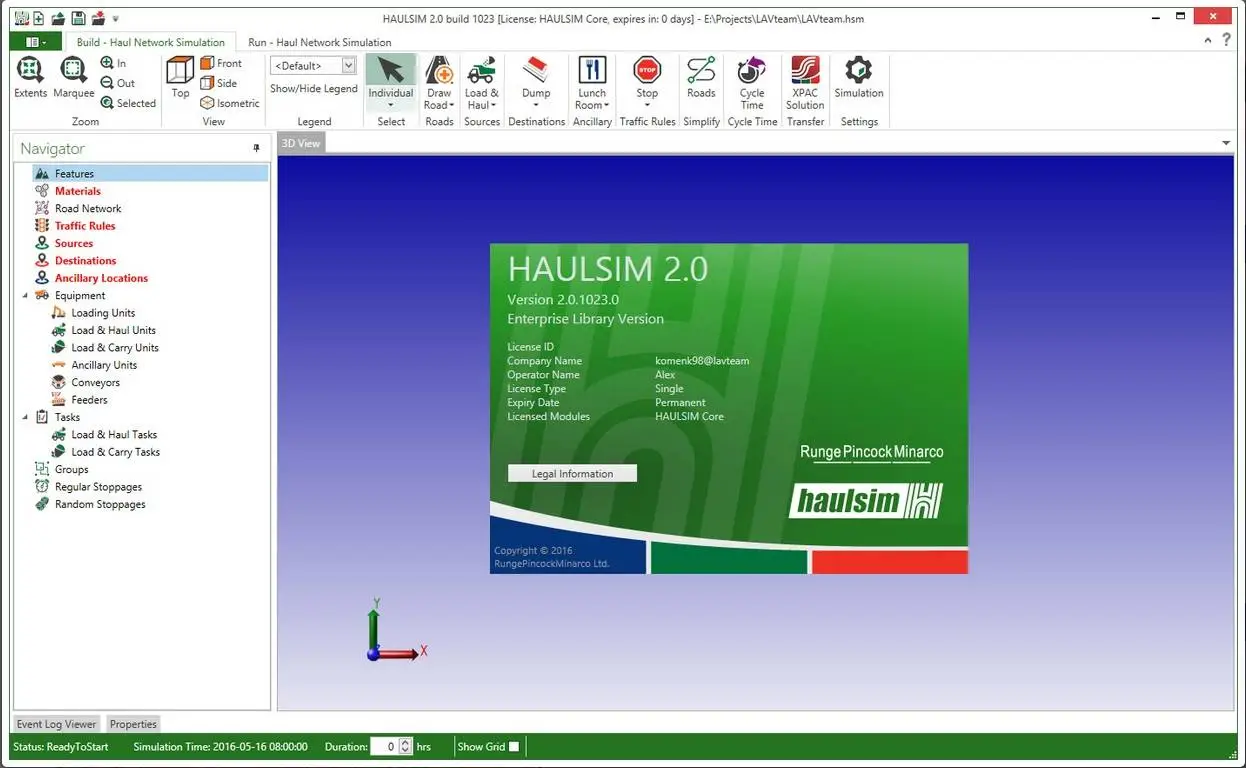1246x768 pixels.
Task: Click the new file quick-access icon
Action: point(38,18)
